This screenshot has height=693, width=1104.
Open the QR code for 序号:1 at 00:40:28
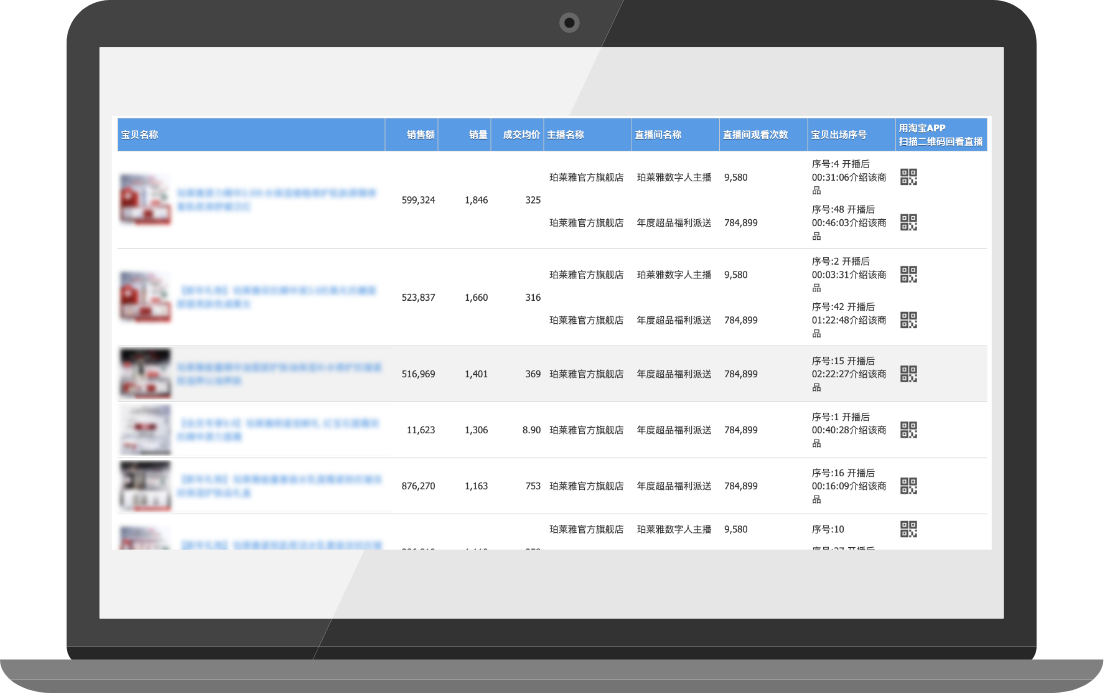[908, 430]
